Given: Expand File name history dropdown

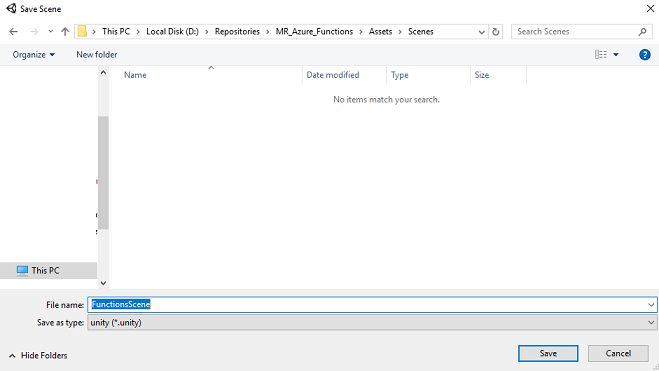Looking at the screenshot, I should click(x=651, y=305).
